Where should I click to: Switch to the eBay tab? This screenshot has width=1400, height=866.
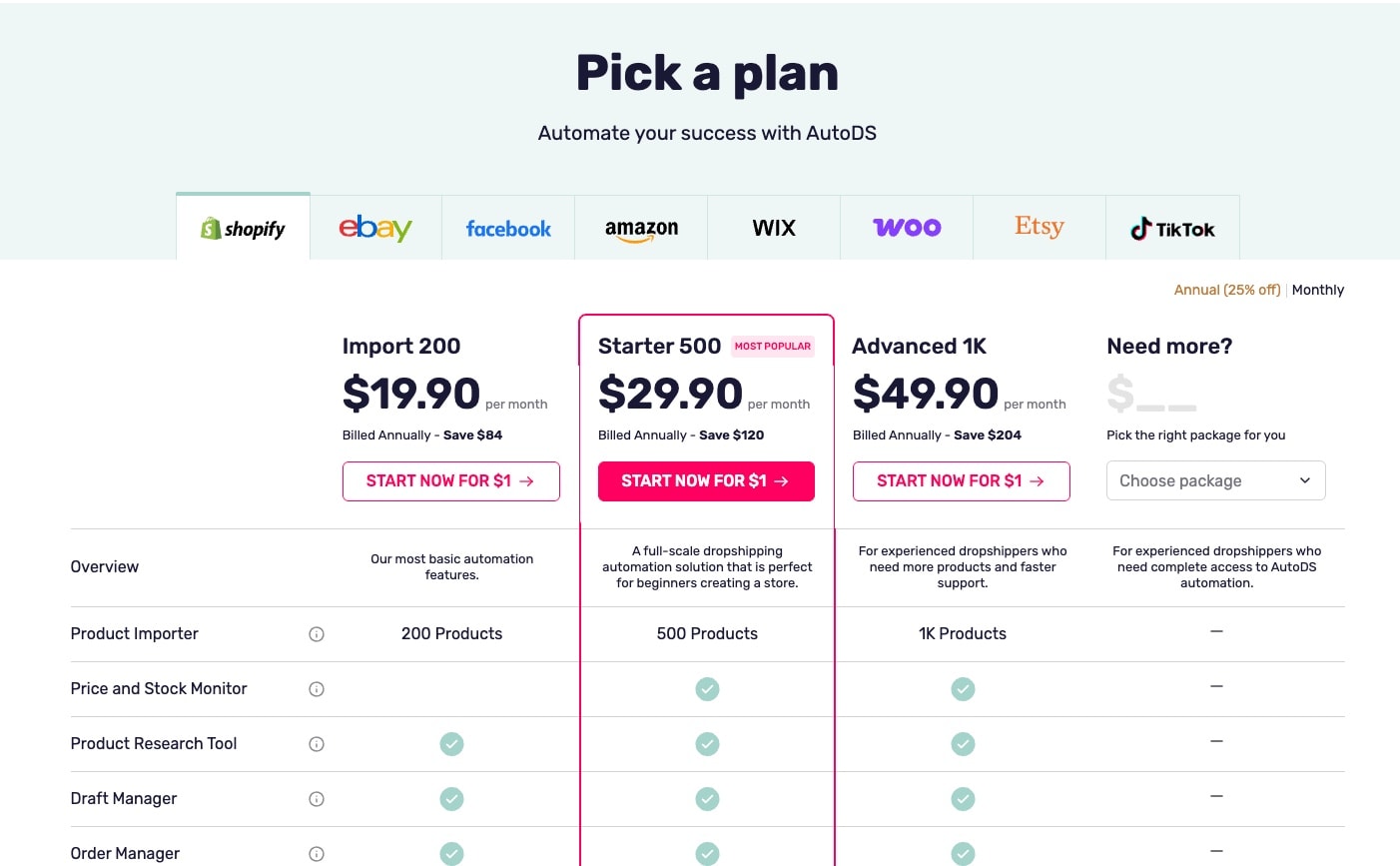[x=374, y=227]
